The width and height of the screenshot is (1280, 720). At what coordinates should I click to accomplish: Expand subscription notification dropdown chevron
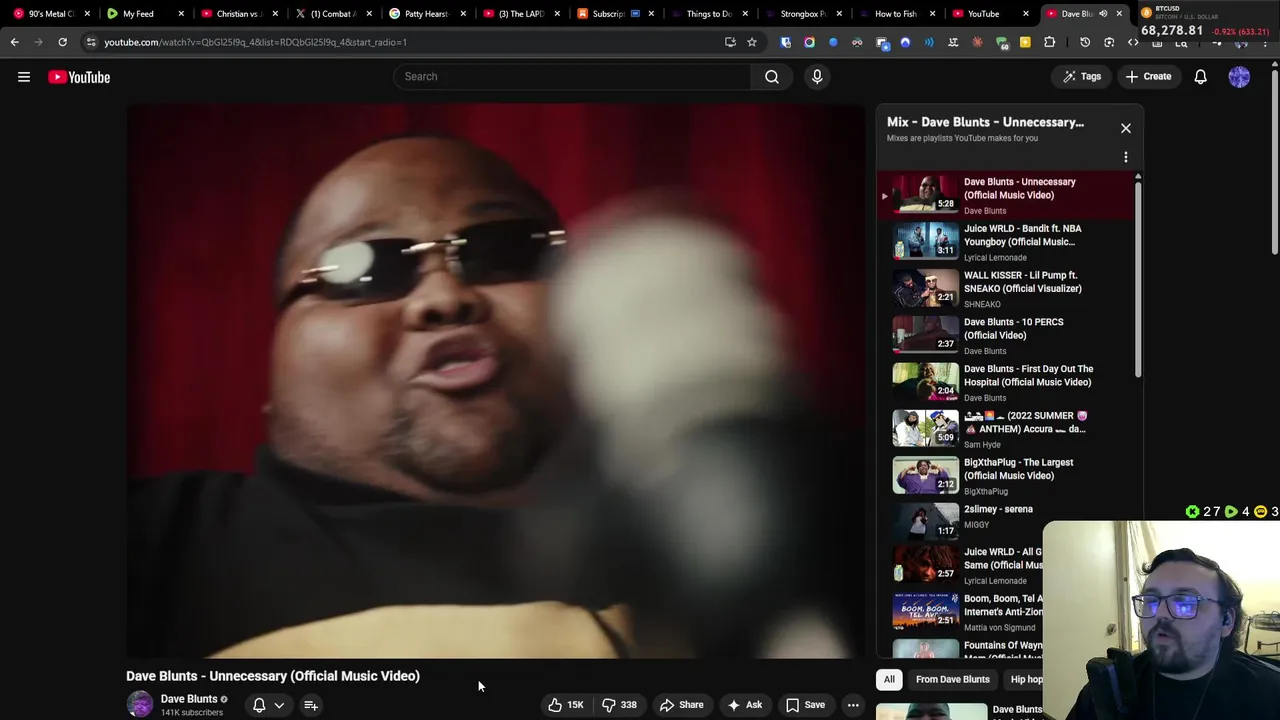coord(279,705)
